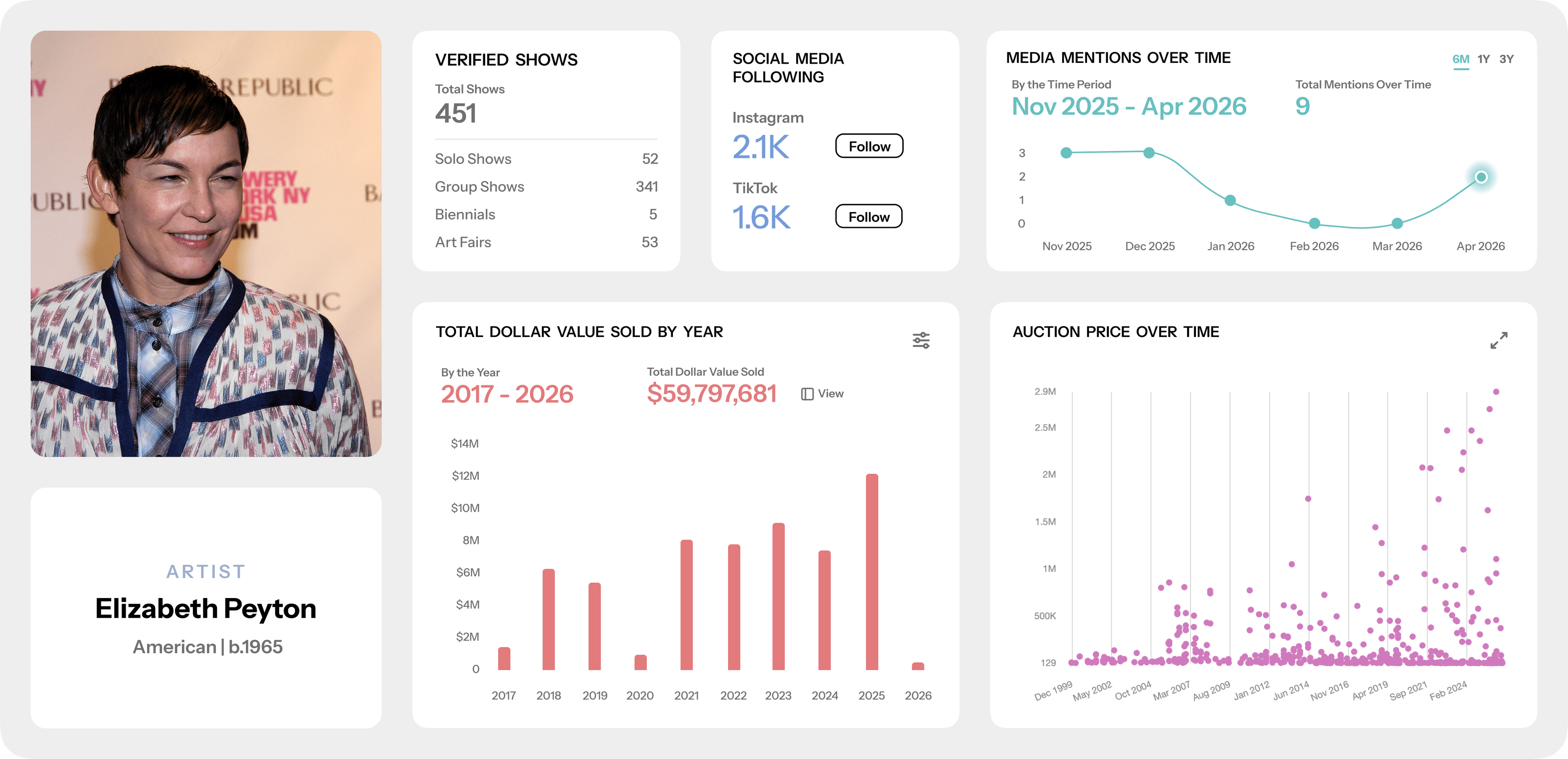Open the Elizabeth Peyton portrait photo

[x=206, y=243]
